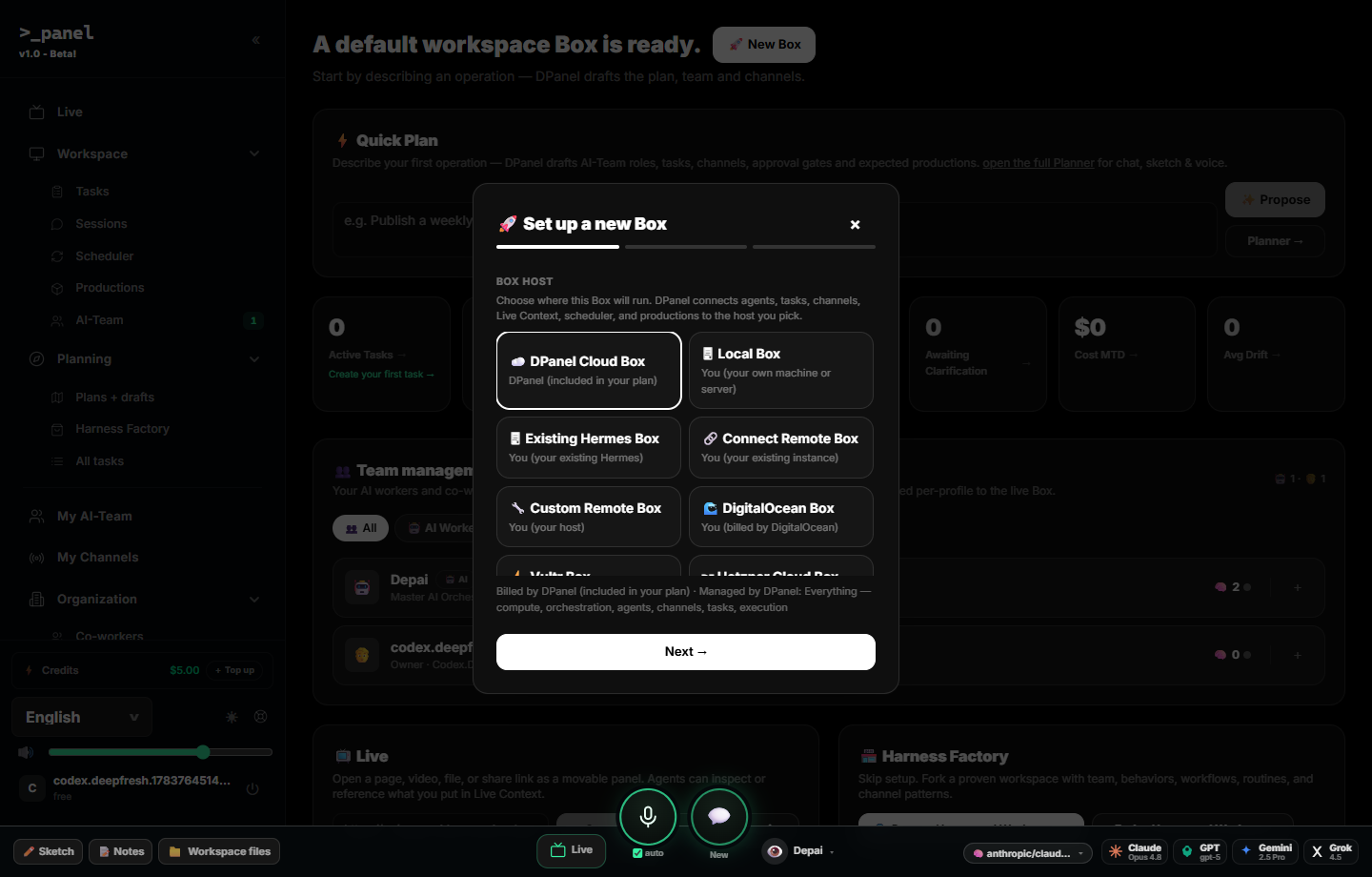Click the New Box rocket button
1372x877 pixels.
(764, 45)
